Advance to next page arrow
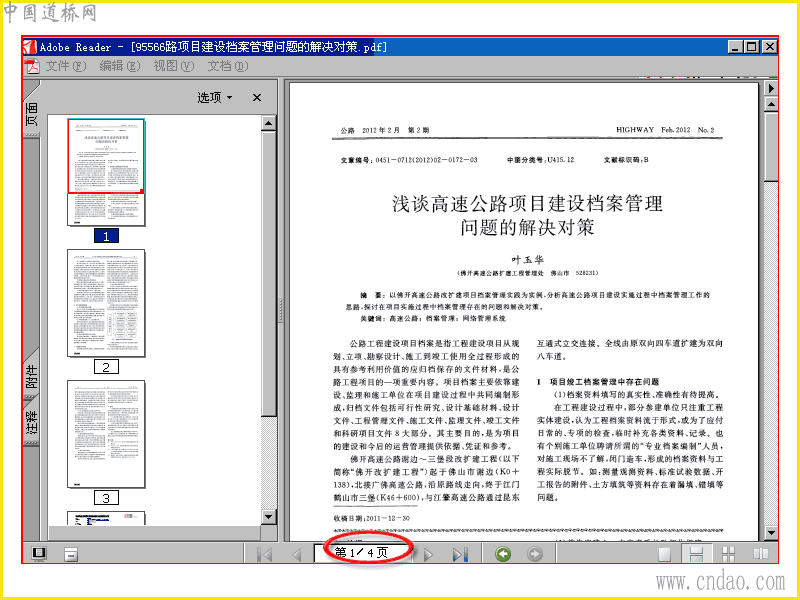Image resolution: width=800 pixels, height=600 pixels. (x=428, y=554)
